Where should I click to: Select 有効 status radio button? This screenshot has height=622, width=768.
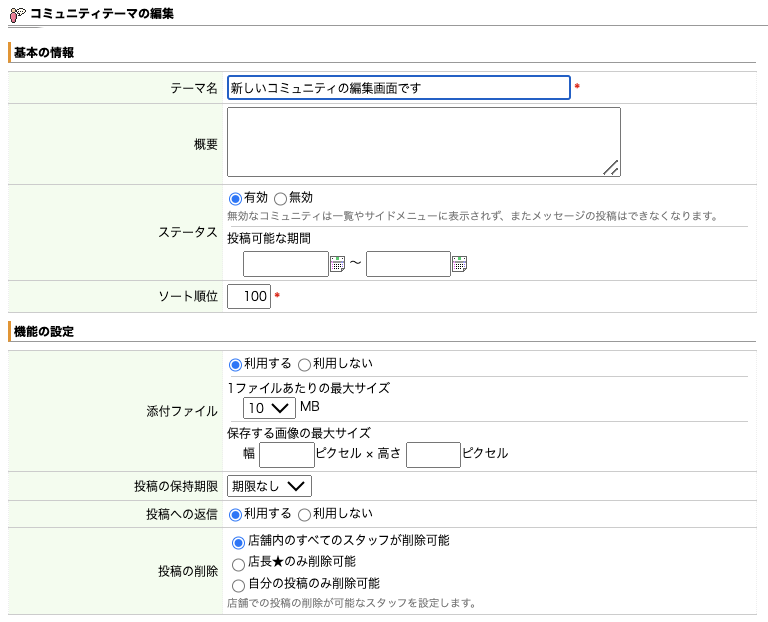pyautogui.click(x=236, y=199)
